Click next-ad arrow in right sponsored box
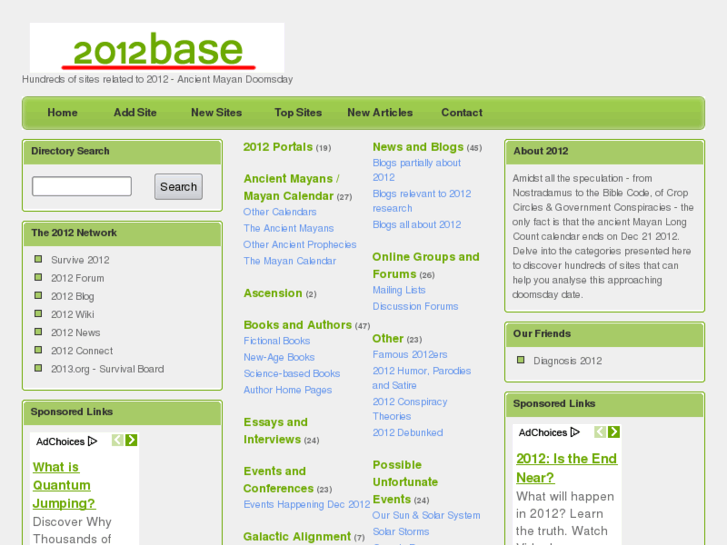Screen dimensions: 727x545 (x=614, y=432)
